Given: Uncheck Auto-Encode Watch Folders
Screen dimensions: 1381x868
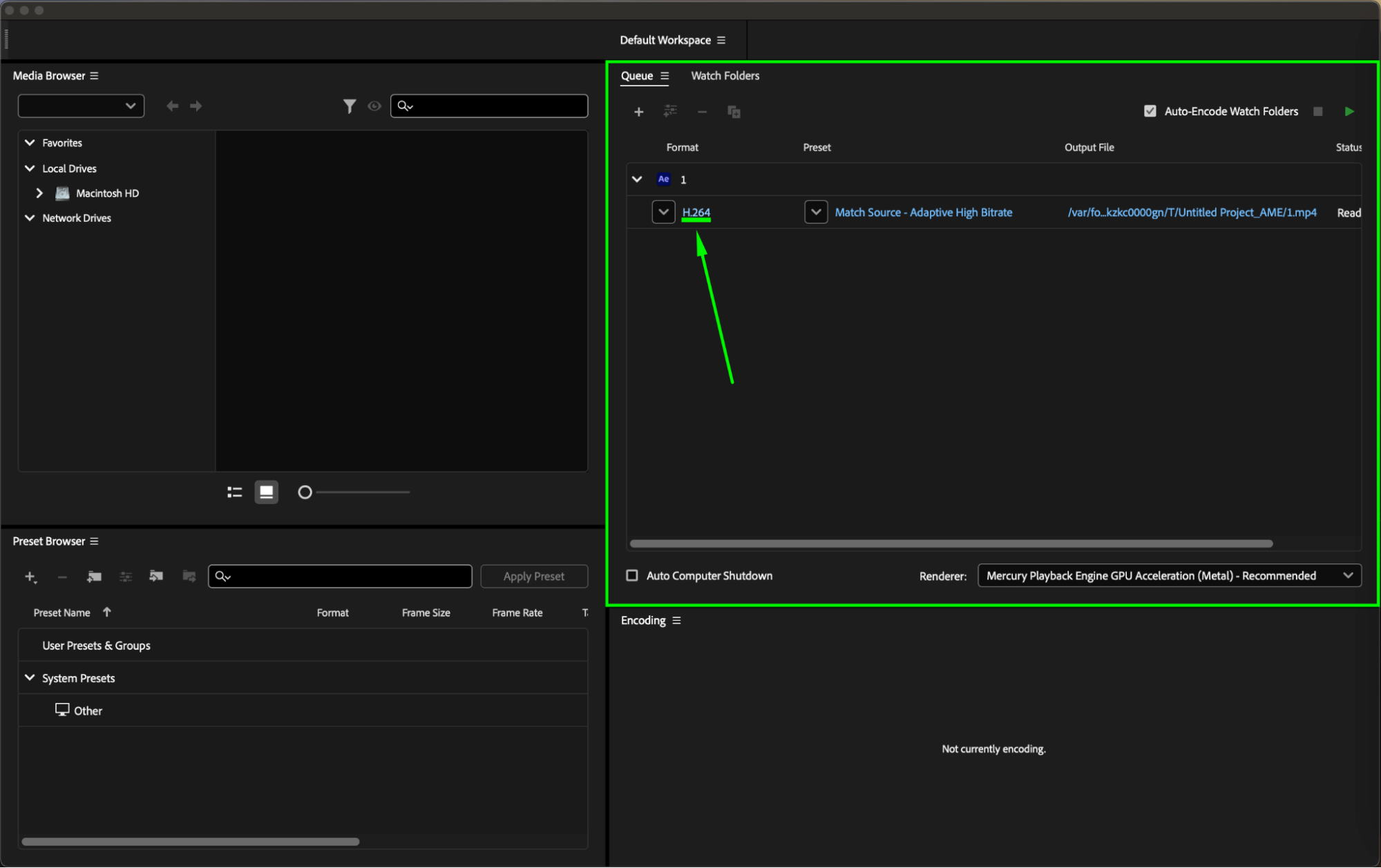Looking at the screenshot, I should click(1150, 111).
